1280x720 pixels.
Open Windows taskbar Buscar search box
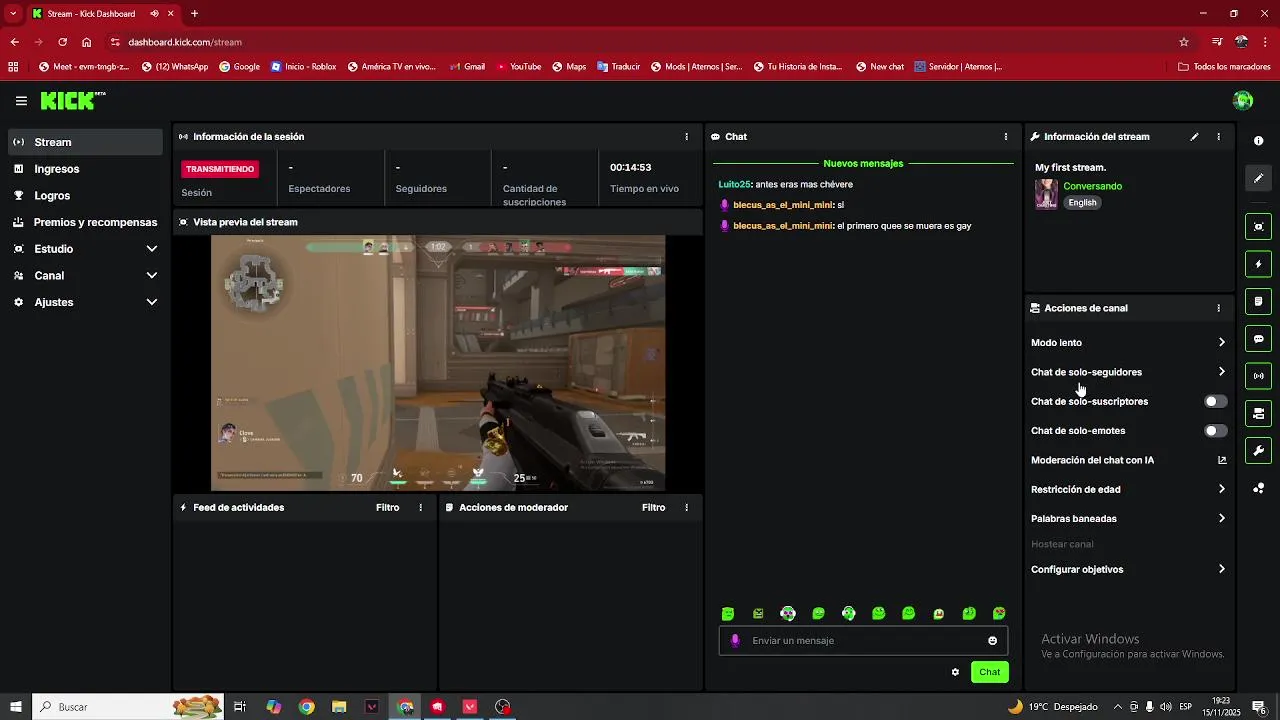coord(129,707)
